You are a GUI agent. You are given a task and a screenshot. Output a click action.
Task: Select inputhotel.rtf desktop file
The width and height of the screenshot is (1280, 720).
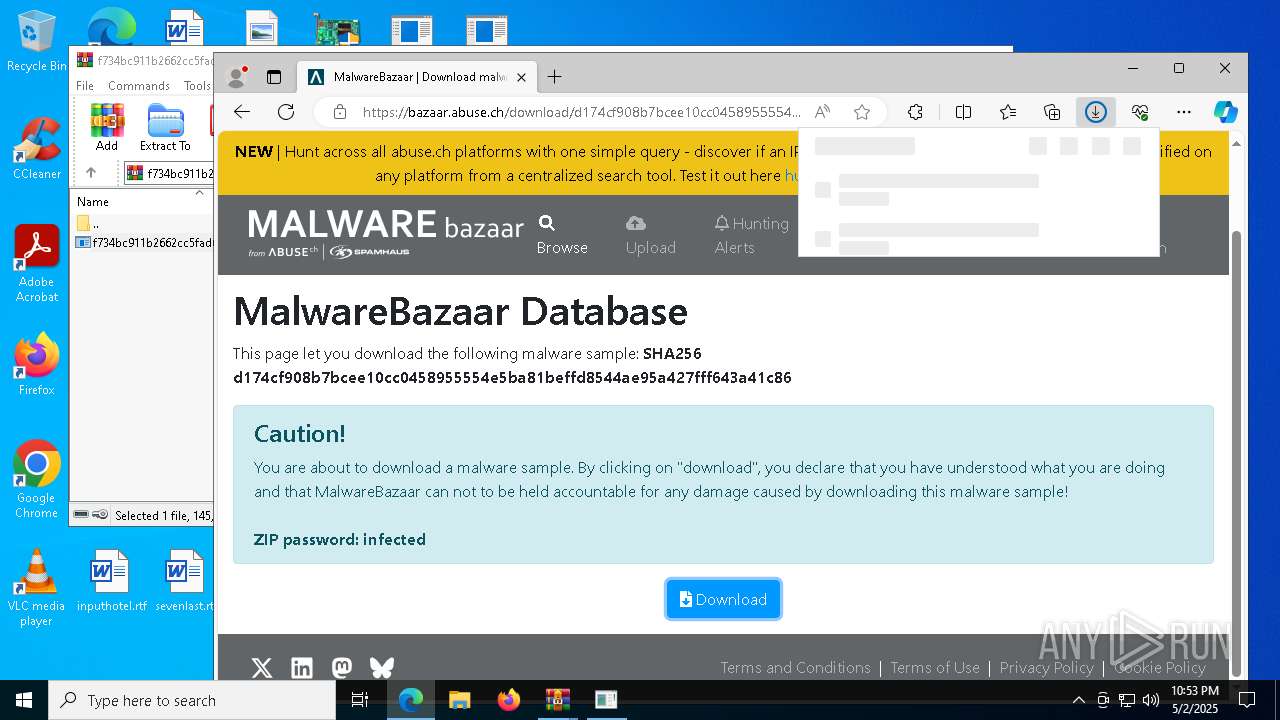point(110,580)
